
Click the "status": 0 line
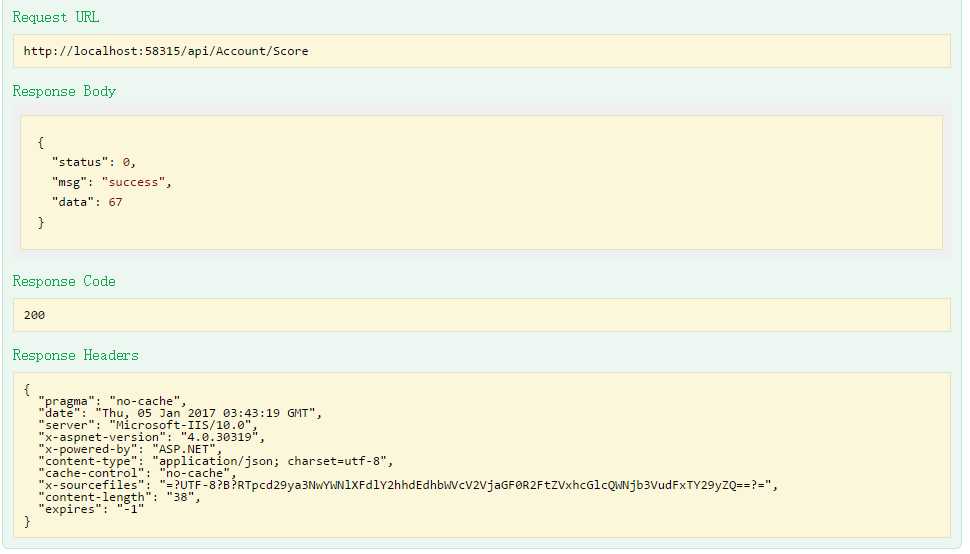coord(93,162)
